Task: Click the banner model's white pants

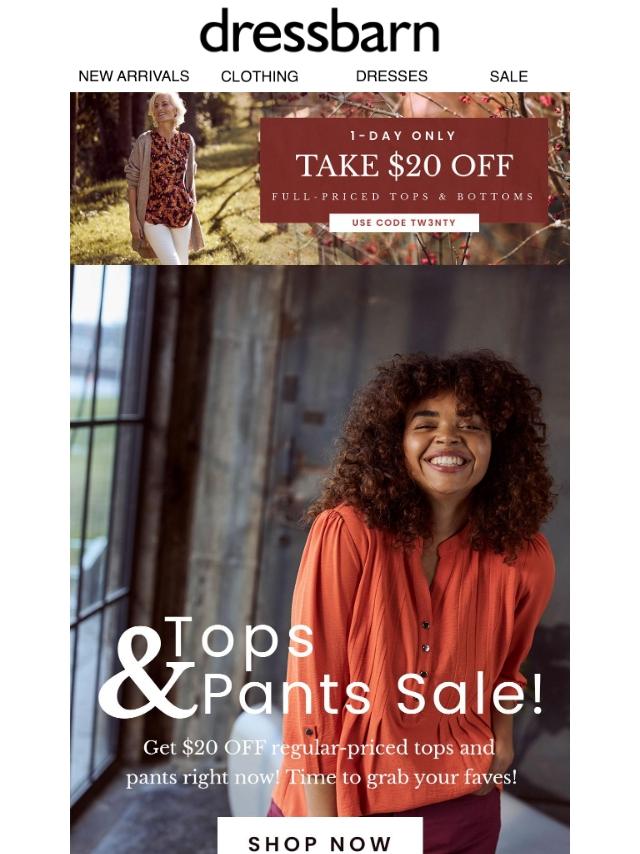Action: coord(167,242)
